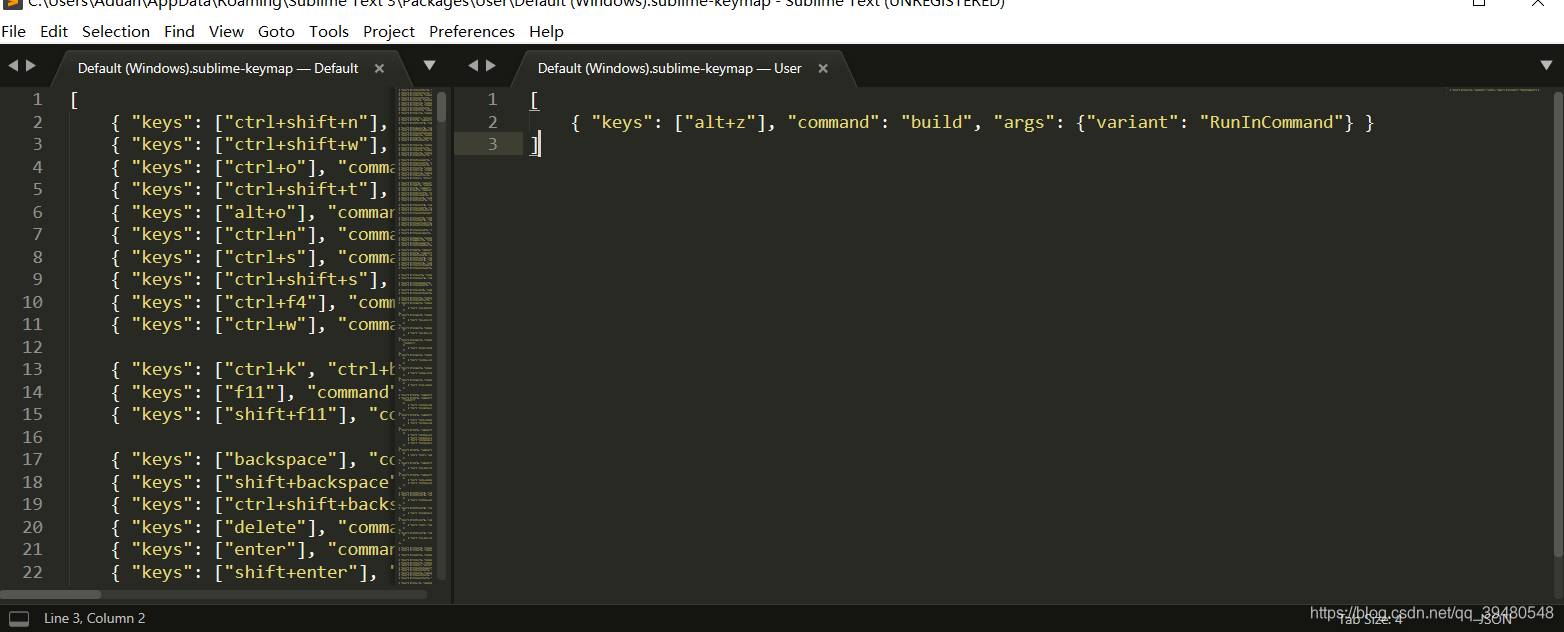Switch to the Default keymap tab
Image resolution: width=1564 pixels, height=632 pixels.
[x=218, y=68]
